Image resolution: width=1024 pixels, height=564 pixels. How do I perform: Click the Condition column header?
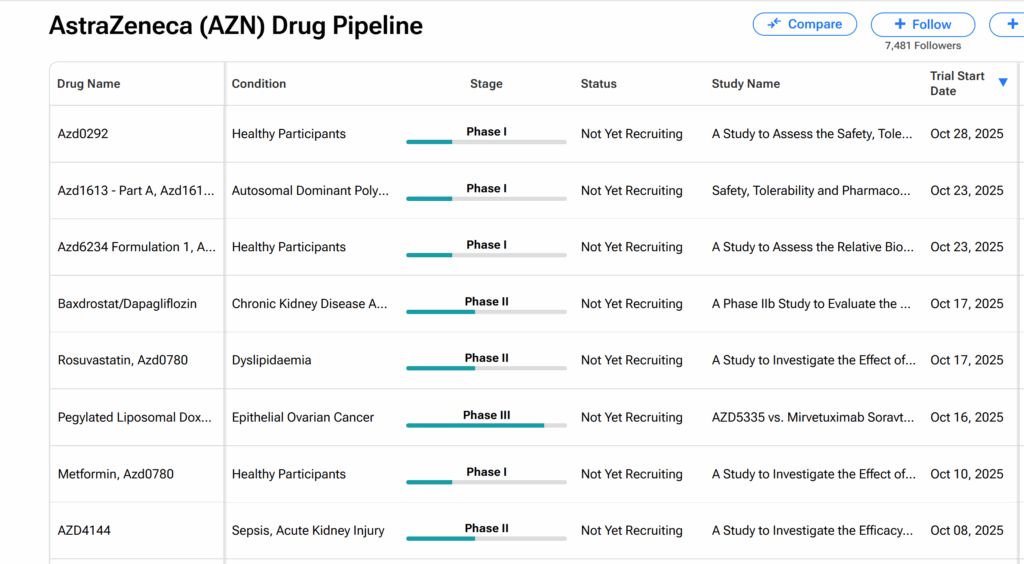[x=259, y=84]
